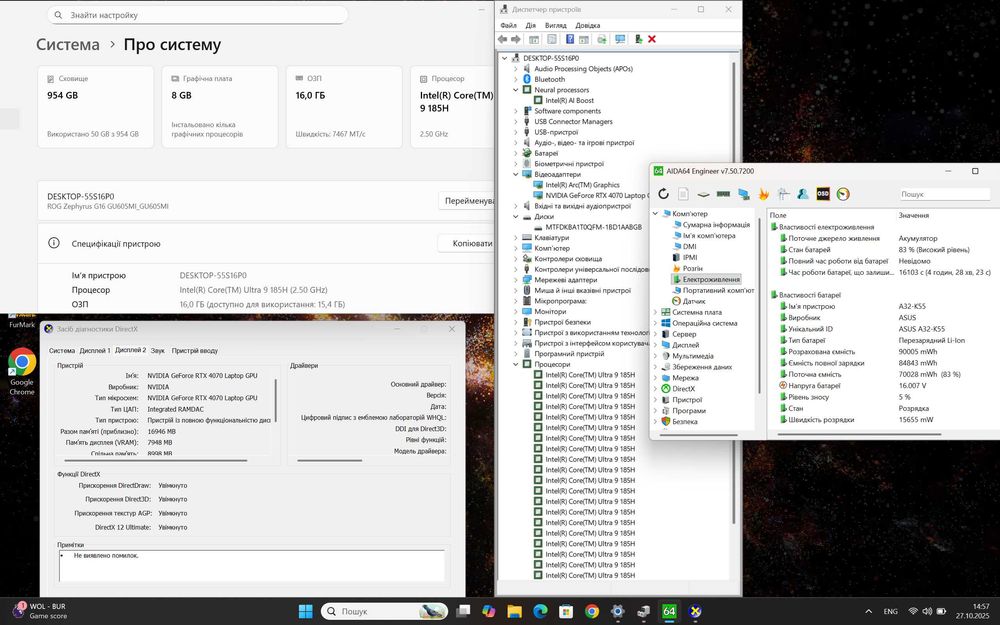Collapse the Відеоадаптери node
1000x625 pixels.
[x=516, y=174]
